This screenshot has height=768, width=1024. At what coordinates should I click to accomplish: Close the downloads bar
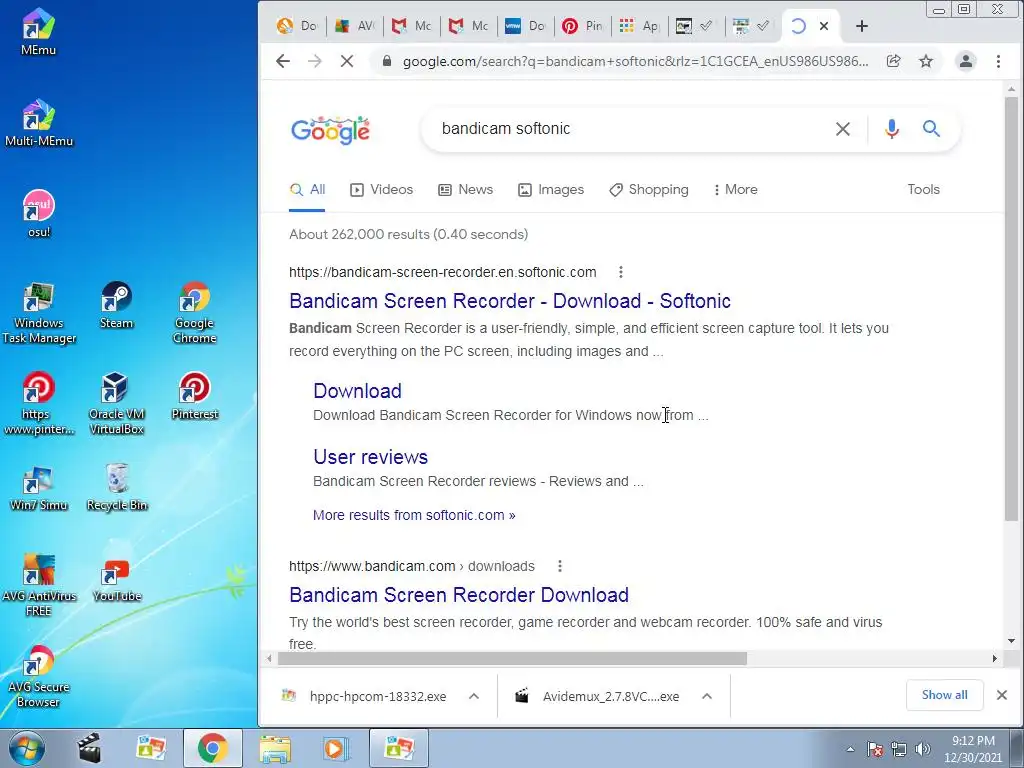coord(1001,695)
